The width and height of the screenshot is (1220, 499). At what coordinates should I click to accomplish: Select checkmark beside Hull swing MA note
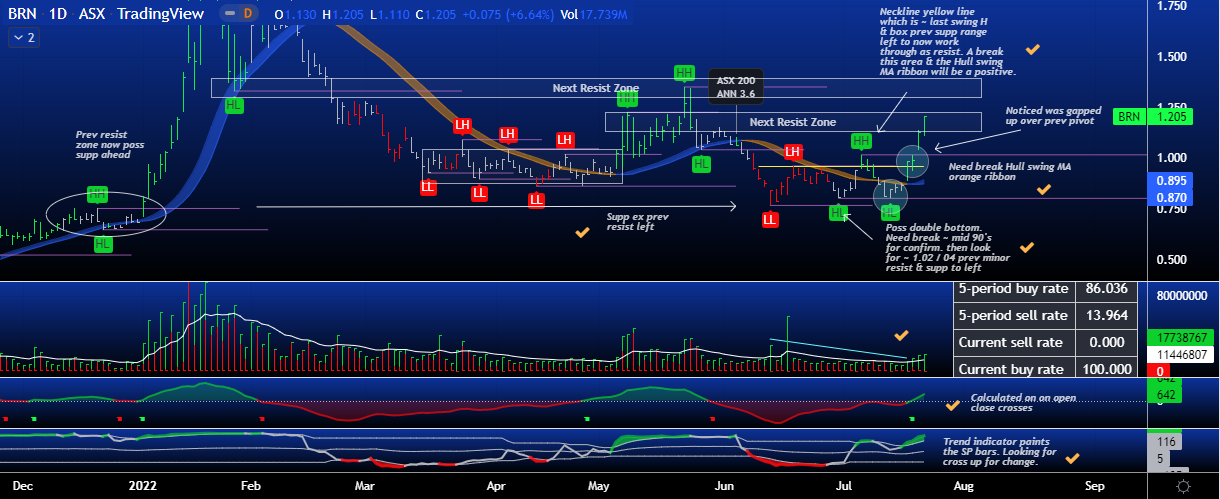pos(1043,189)
